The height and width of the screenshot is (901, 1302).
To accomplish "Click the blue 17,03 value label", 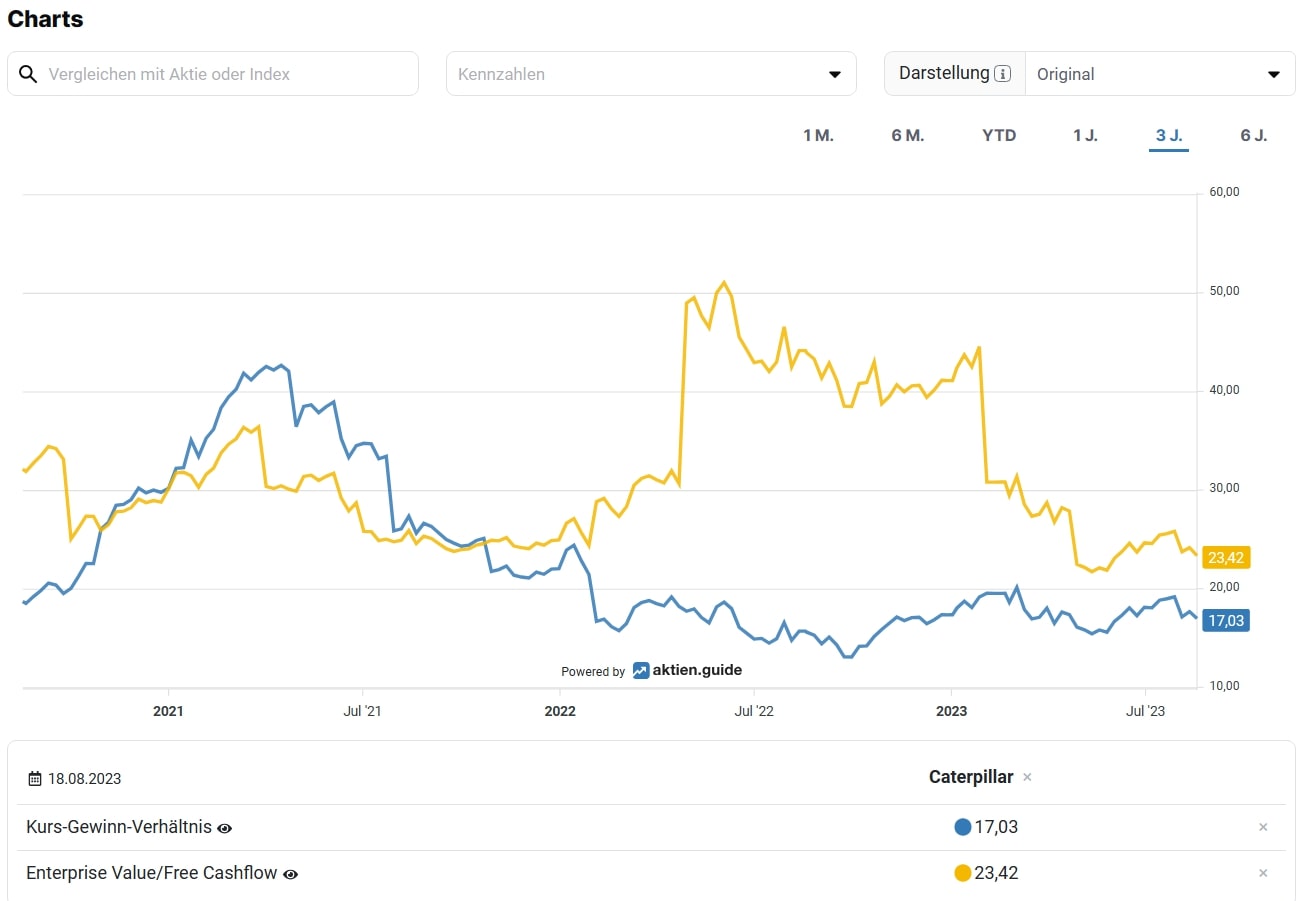I will (x=1225, y=621).
